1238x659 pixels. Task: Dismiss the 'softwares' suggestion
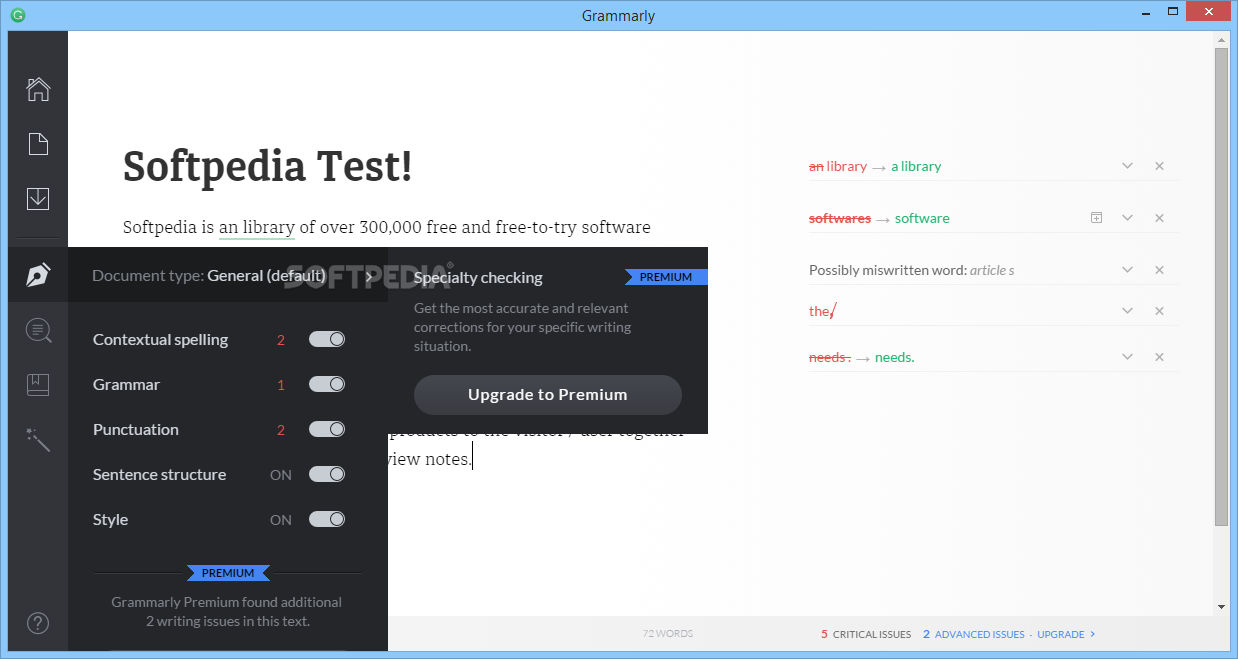point(1159,218)
